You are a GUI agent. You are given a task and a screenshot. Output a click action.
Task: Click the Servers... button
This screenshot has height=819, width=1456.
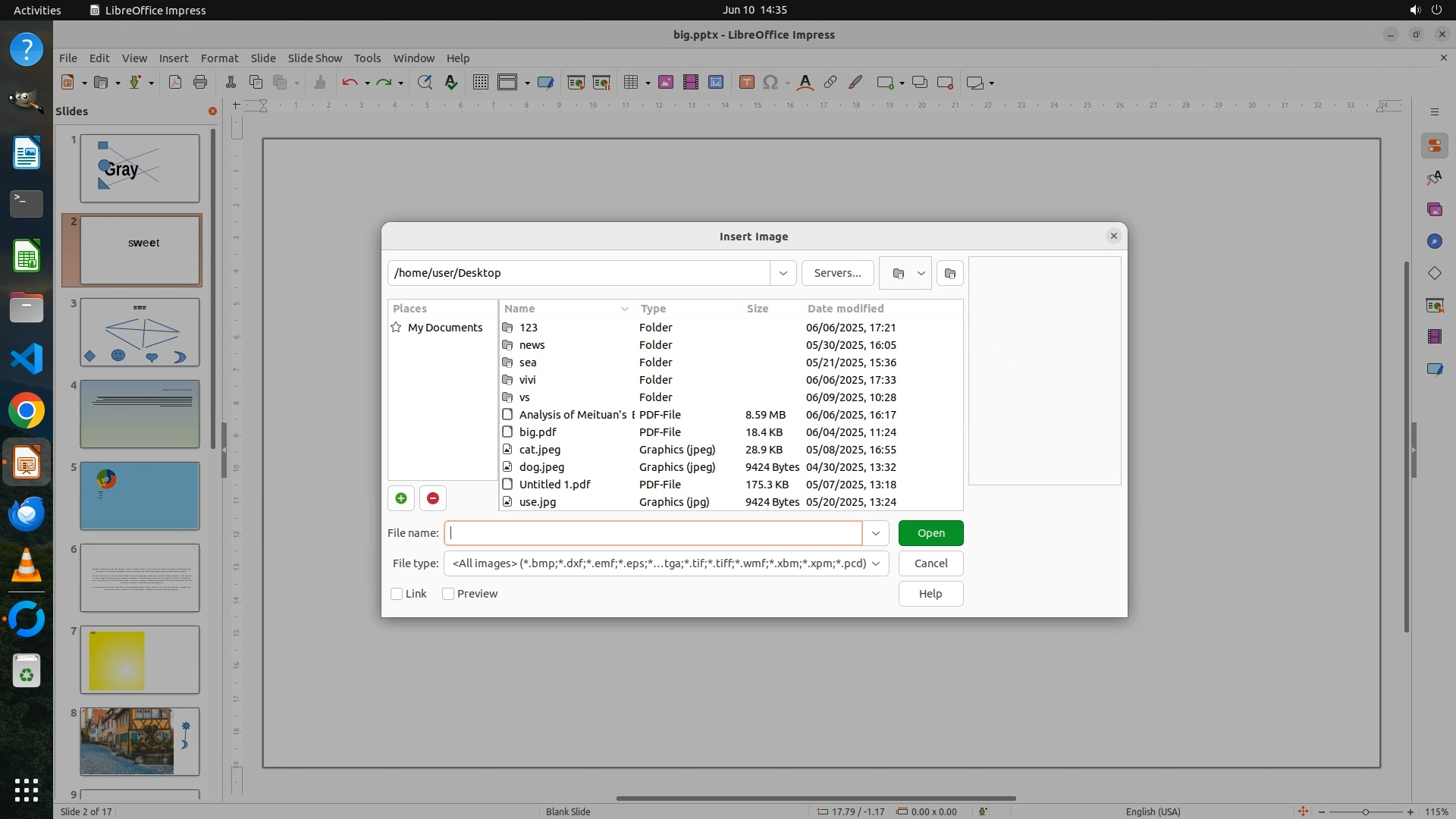tap(837, 273)
